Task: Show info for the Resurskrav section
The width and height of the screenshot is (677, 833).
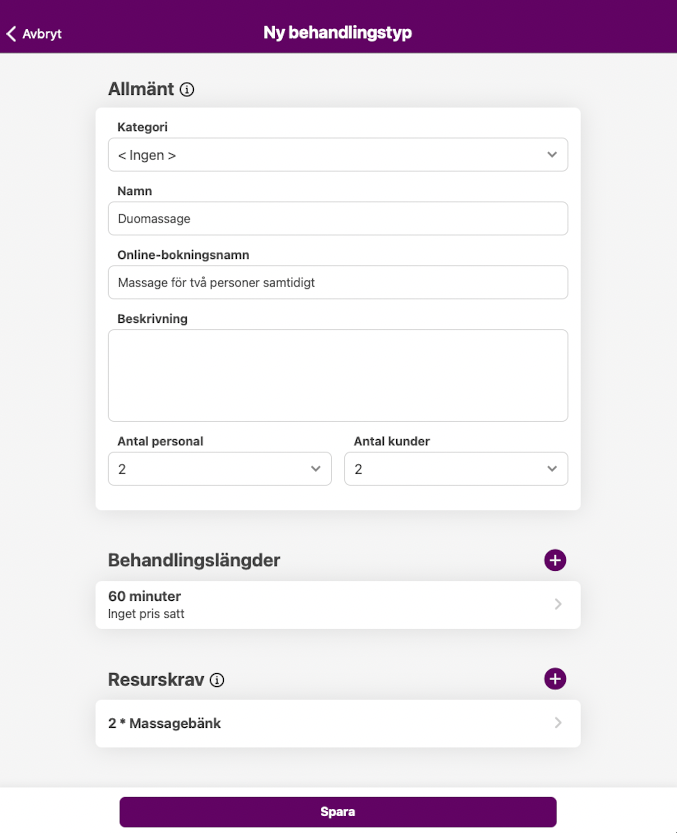Action: [217, 680]
